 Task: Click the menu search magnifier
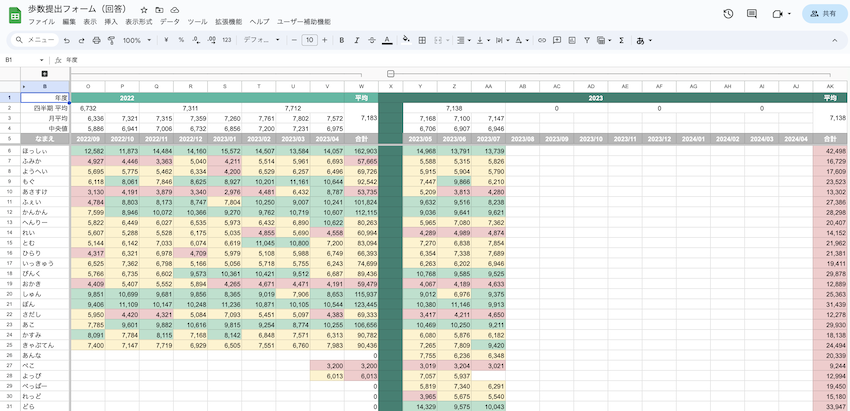19,40
